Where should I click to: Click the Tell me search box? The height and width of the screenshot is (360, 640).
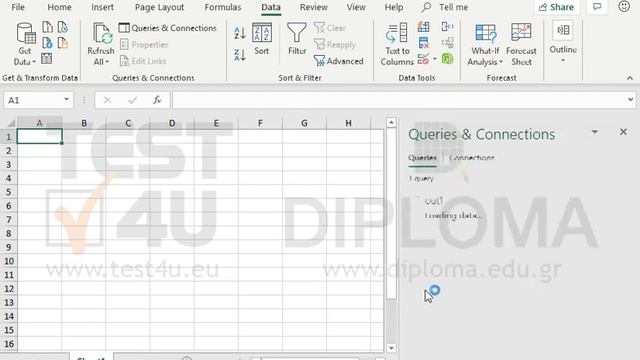[x=445, y=7]
